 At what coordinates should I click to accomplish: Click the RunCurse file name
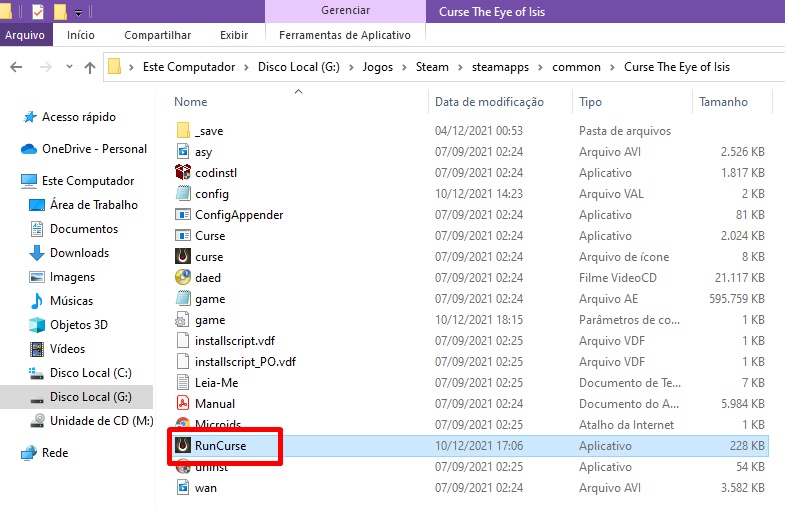click(220, 446)
